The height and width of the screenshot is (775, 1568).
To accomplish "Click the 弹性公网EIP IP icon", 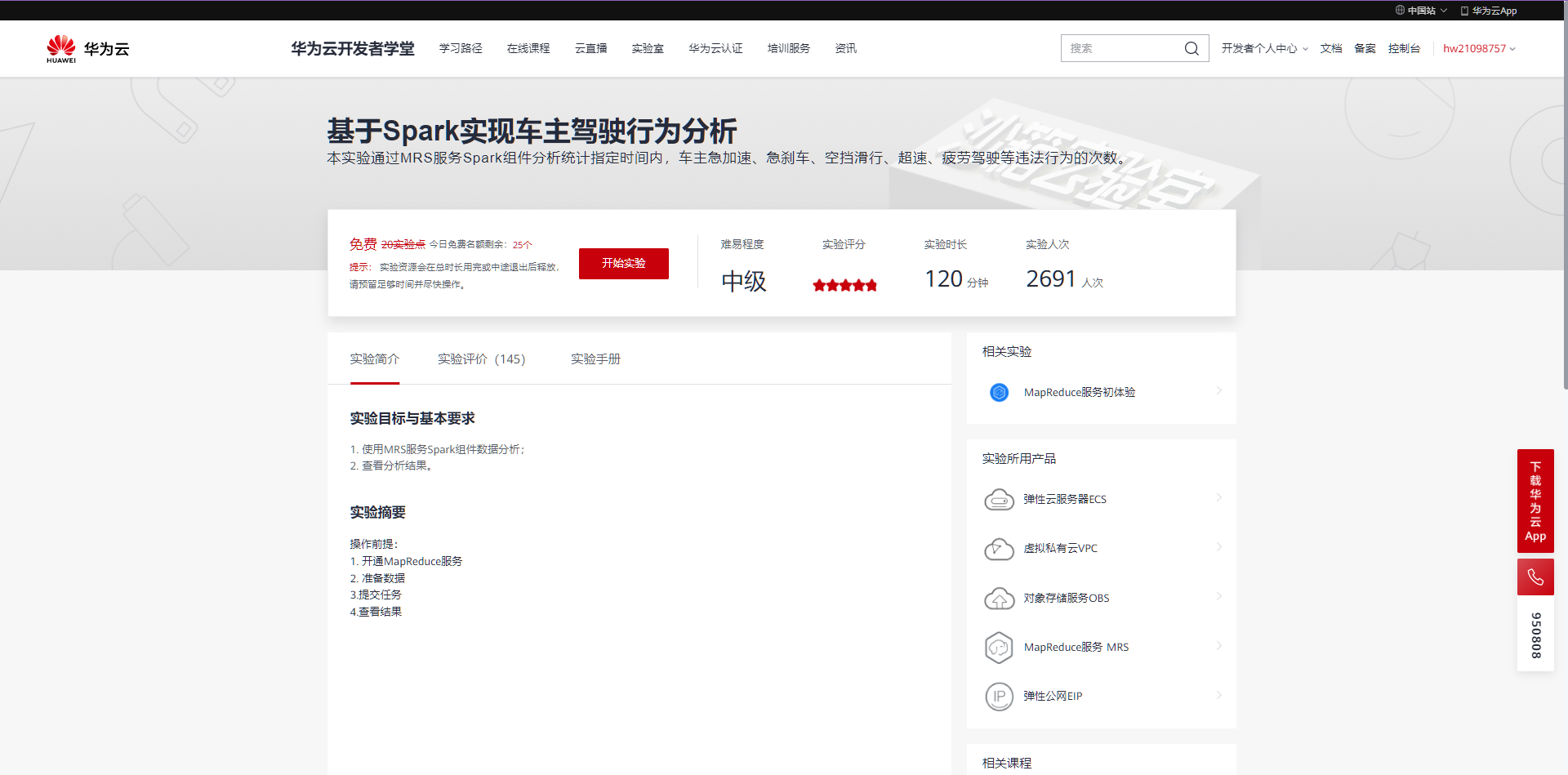I will click(x=999, y=697).
